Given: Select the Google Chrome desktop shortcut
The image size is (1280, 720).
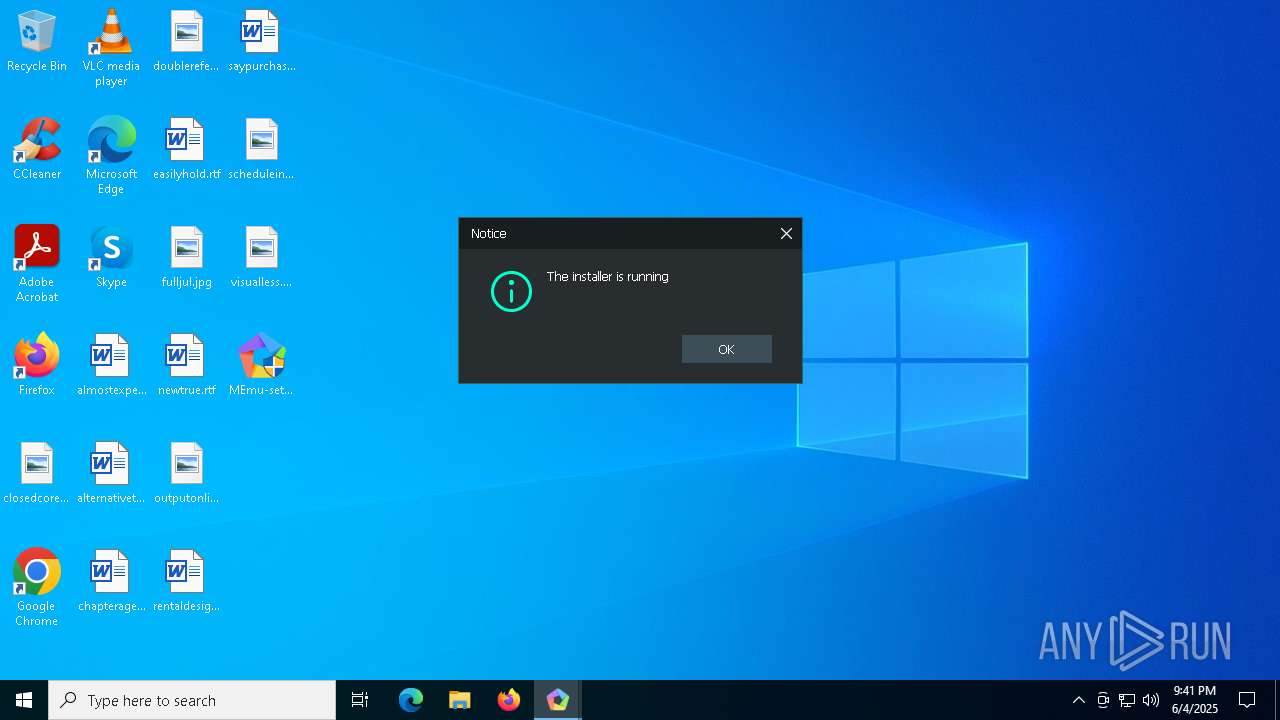Looking at the screenshot, I should [x=37, y=588].
